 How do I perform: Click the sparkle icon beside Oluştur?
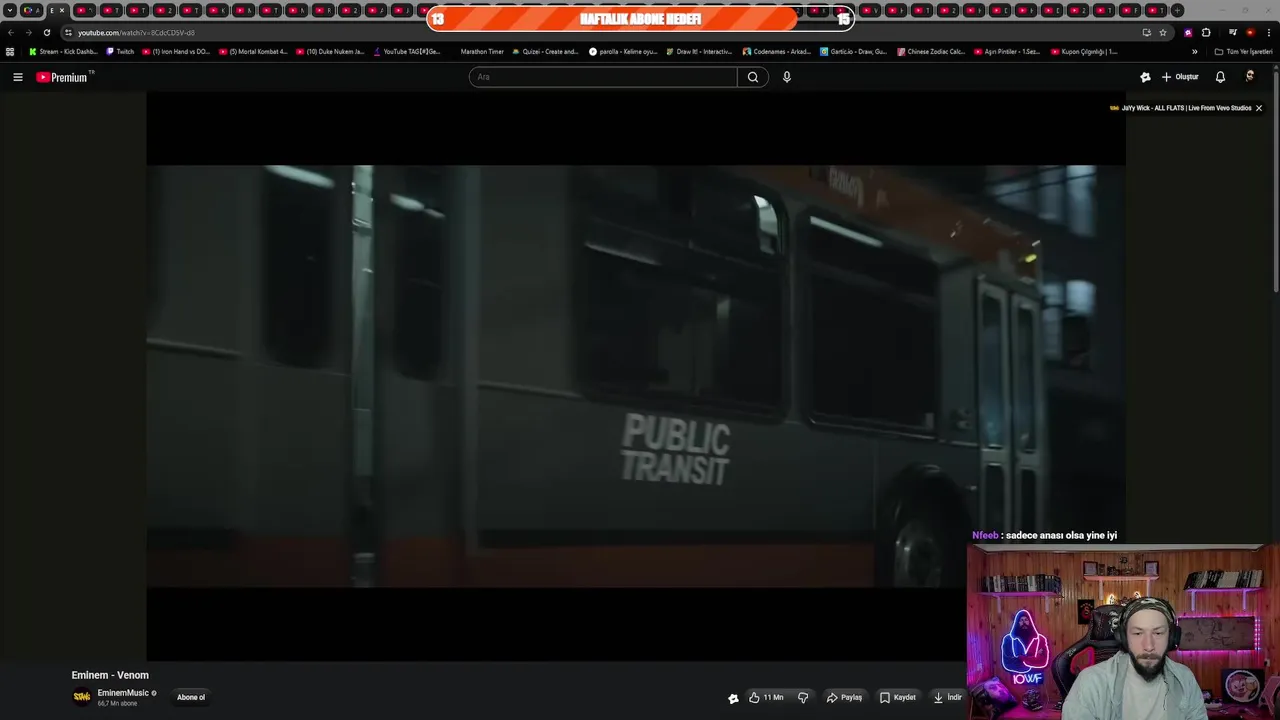(1145, 77)
